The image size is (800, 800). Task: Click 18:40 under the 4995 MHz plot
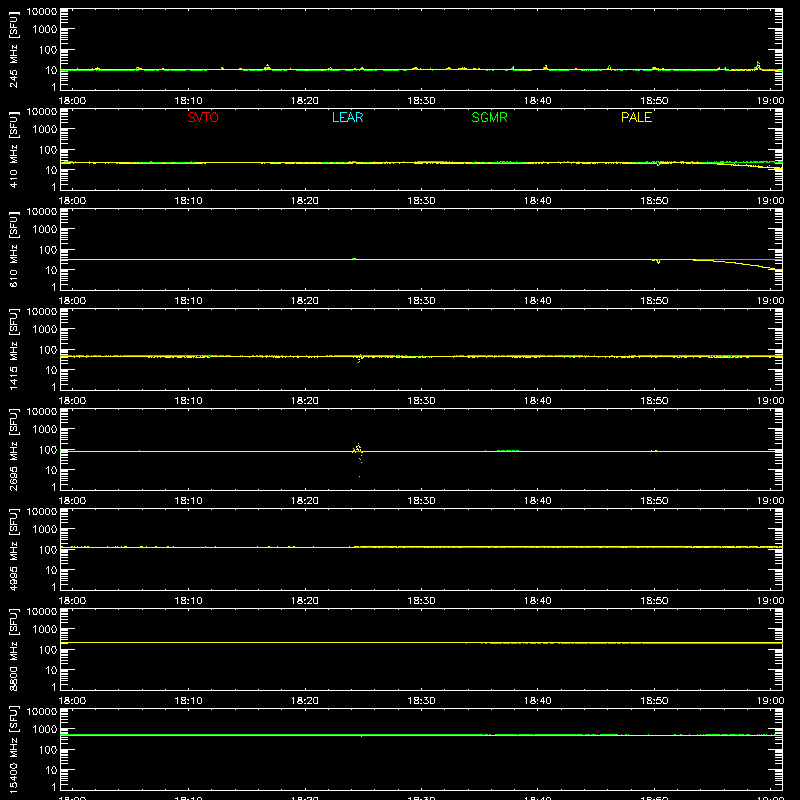(538, 601)
